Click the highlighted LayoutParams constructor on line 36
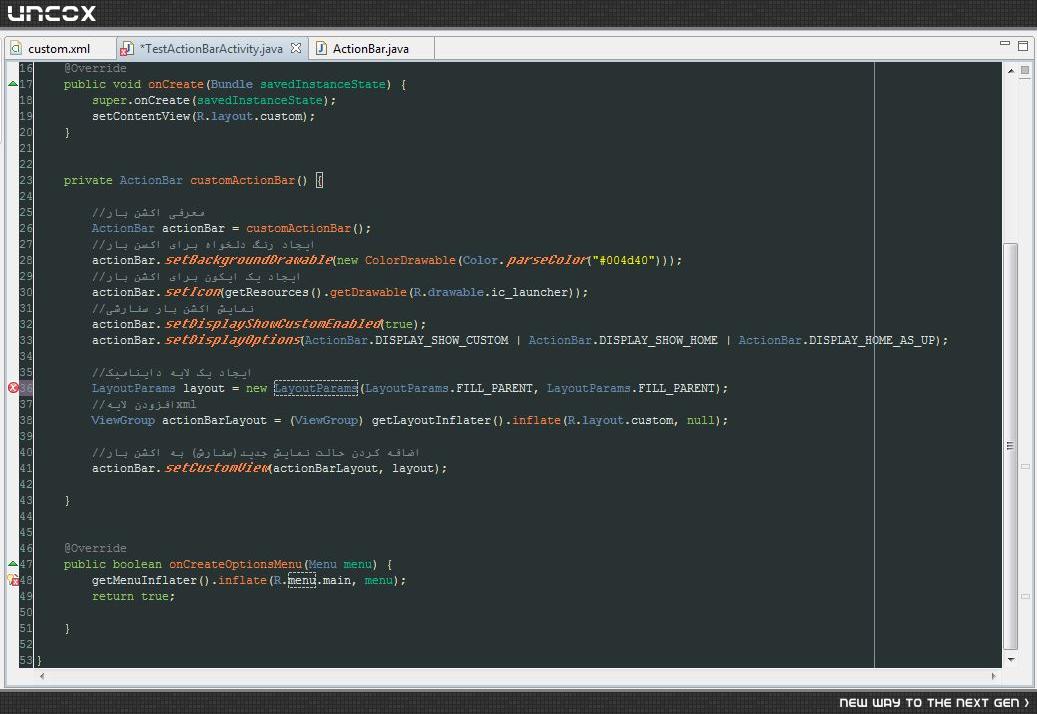The image size is (1037, 714). click(x=316, y=388)
